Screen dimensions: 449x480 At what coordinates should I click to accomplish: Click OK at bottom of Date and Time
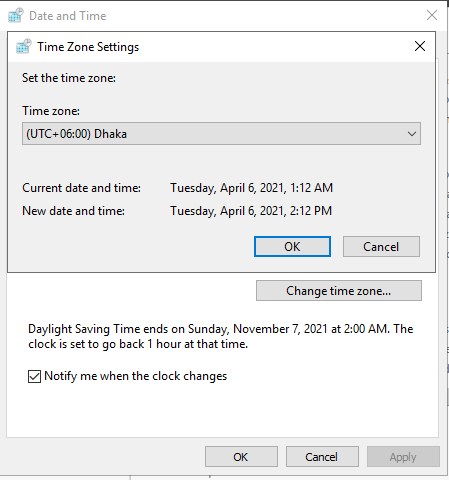pyautogui.click(x=241, y=457)
